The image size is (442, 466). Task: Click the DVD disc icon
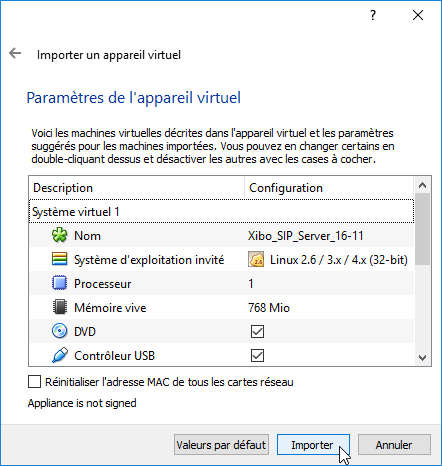(60, 331)
